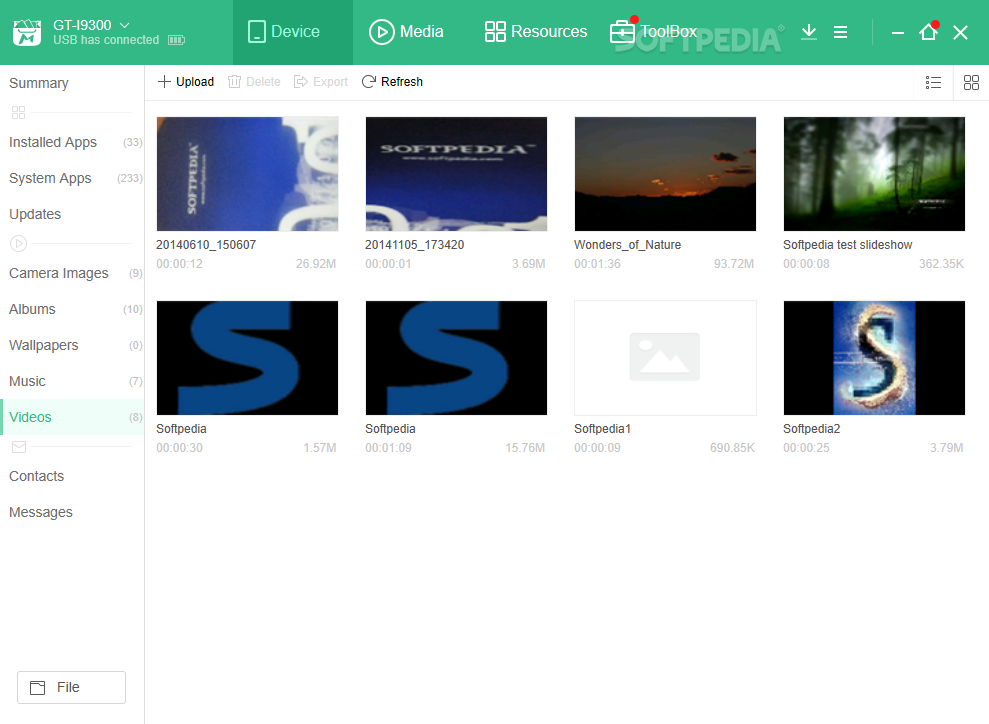Click the 20140610_150607 file name
This screenshot has height=724, width=989.
pos(206,245)
